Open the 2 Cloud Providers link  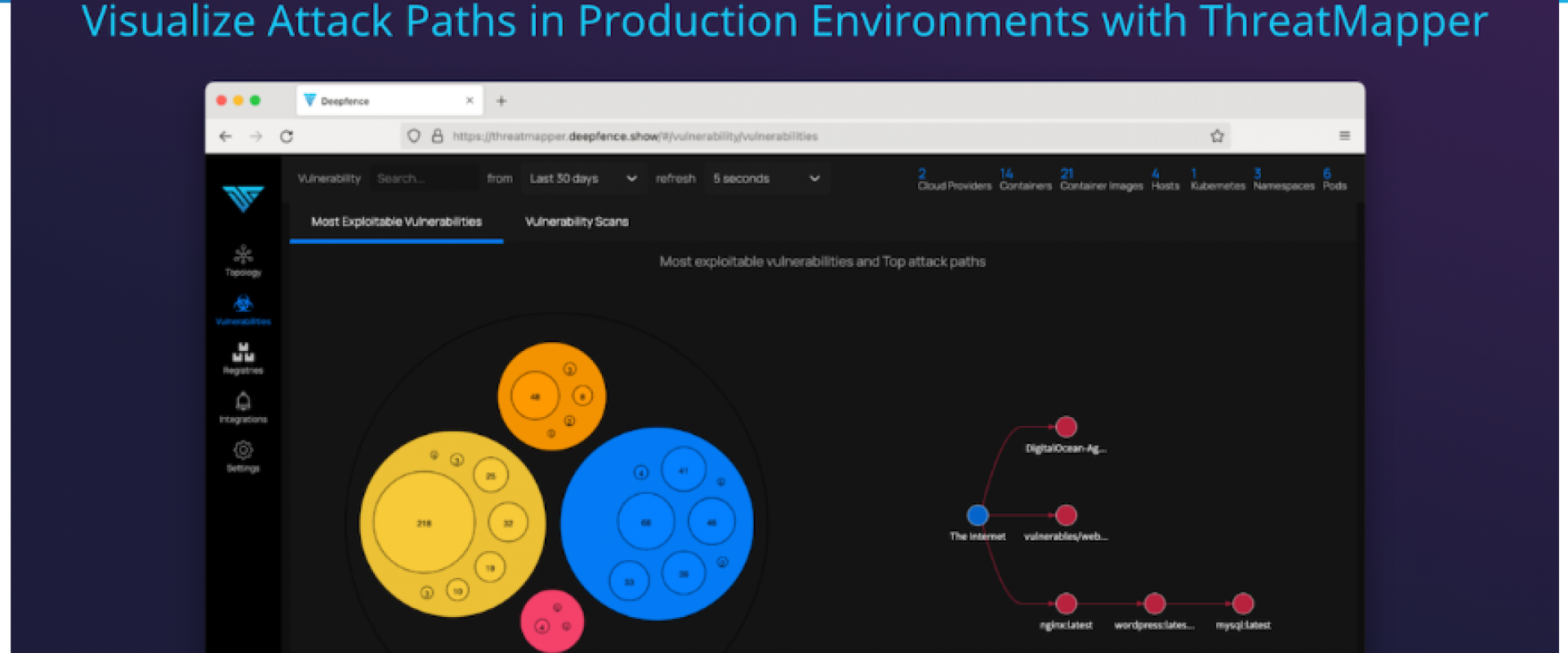tap(954, 180)
